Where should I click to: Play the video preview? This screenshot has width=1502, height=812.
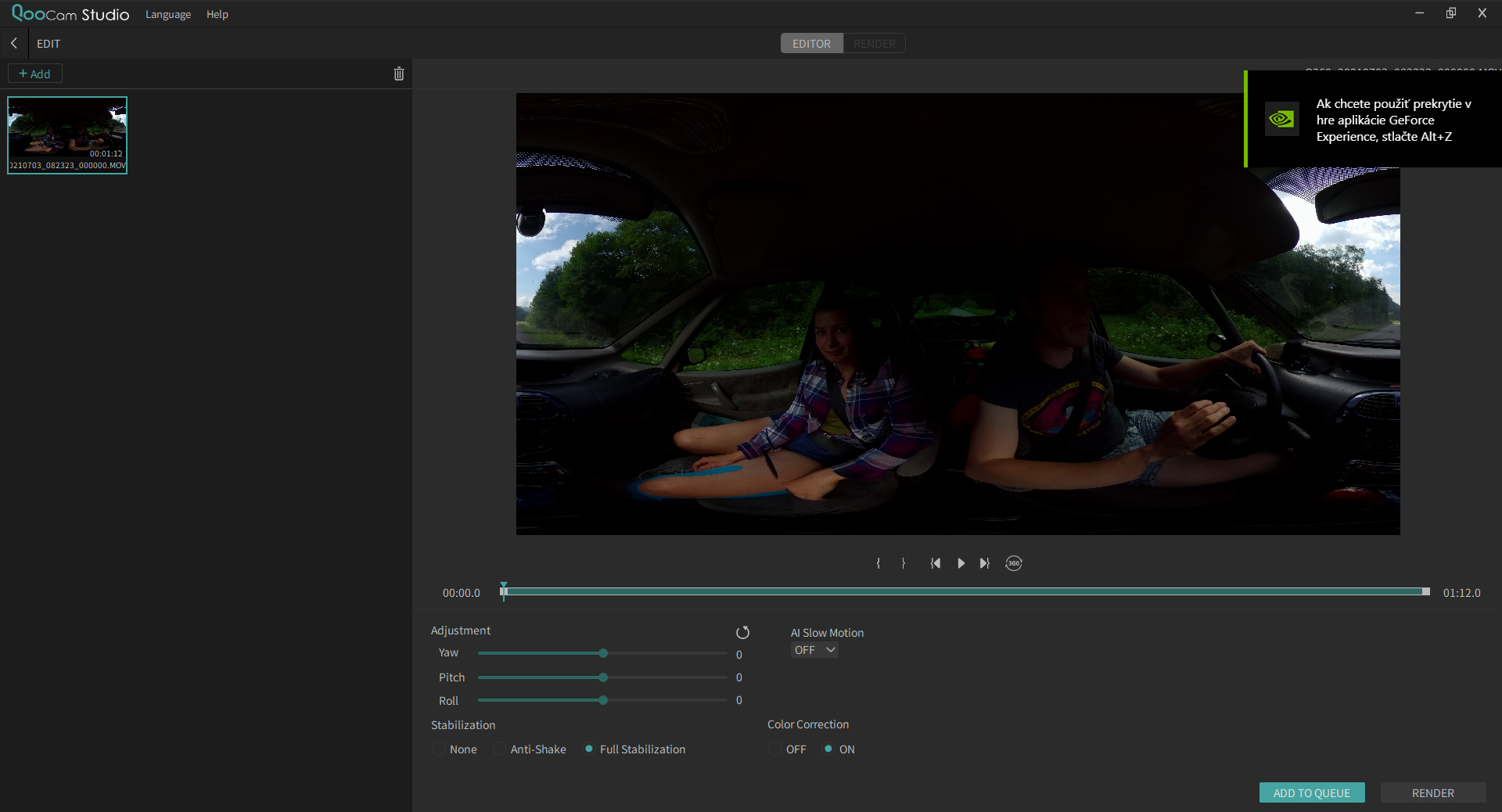(x=961, y=563)
